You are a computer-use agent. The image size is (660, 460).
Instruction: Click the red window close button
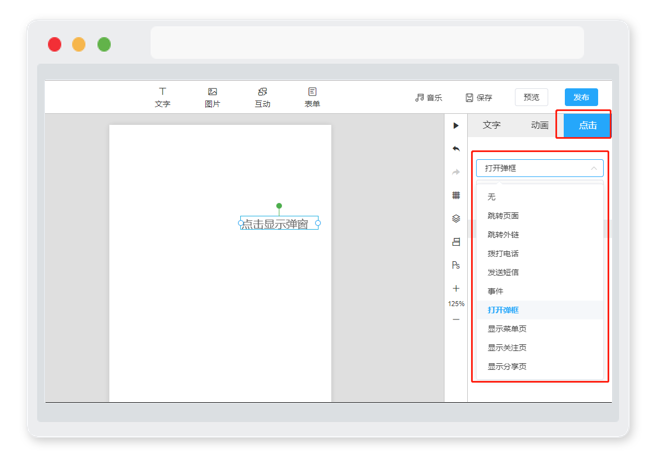click(55, 44)
